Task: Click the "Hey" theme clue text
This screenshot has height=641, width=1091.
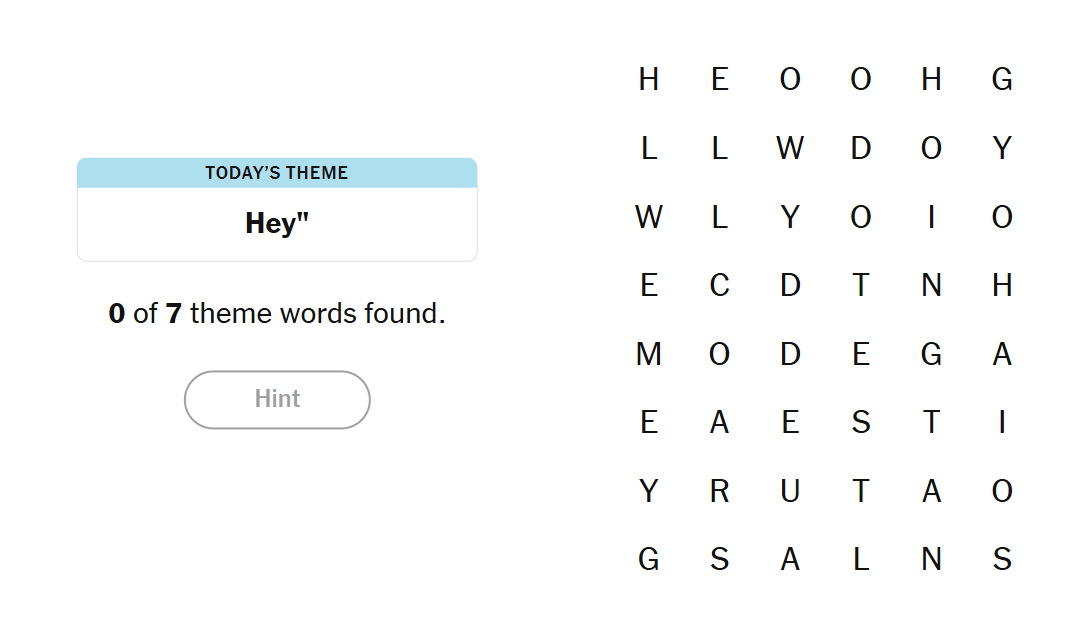Action: pos(277,223)
